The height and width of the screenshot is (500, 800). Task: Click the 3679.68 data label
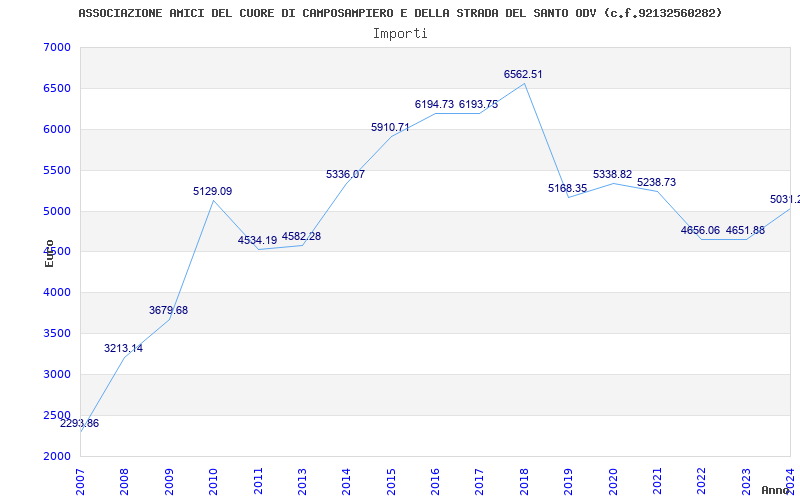(168, 310)
